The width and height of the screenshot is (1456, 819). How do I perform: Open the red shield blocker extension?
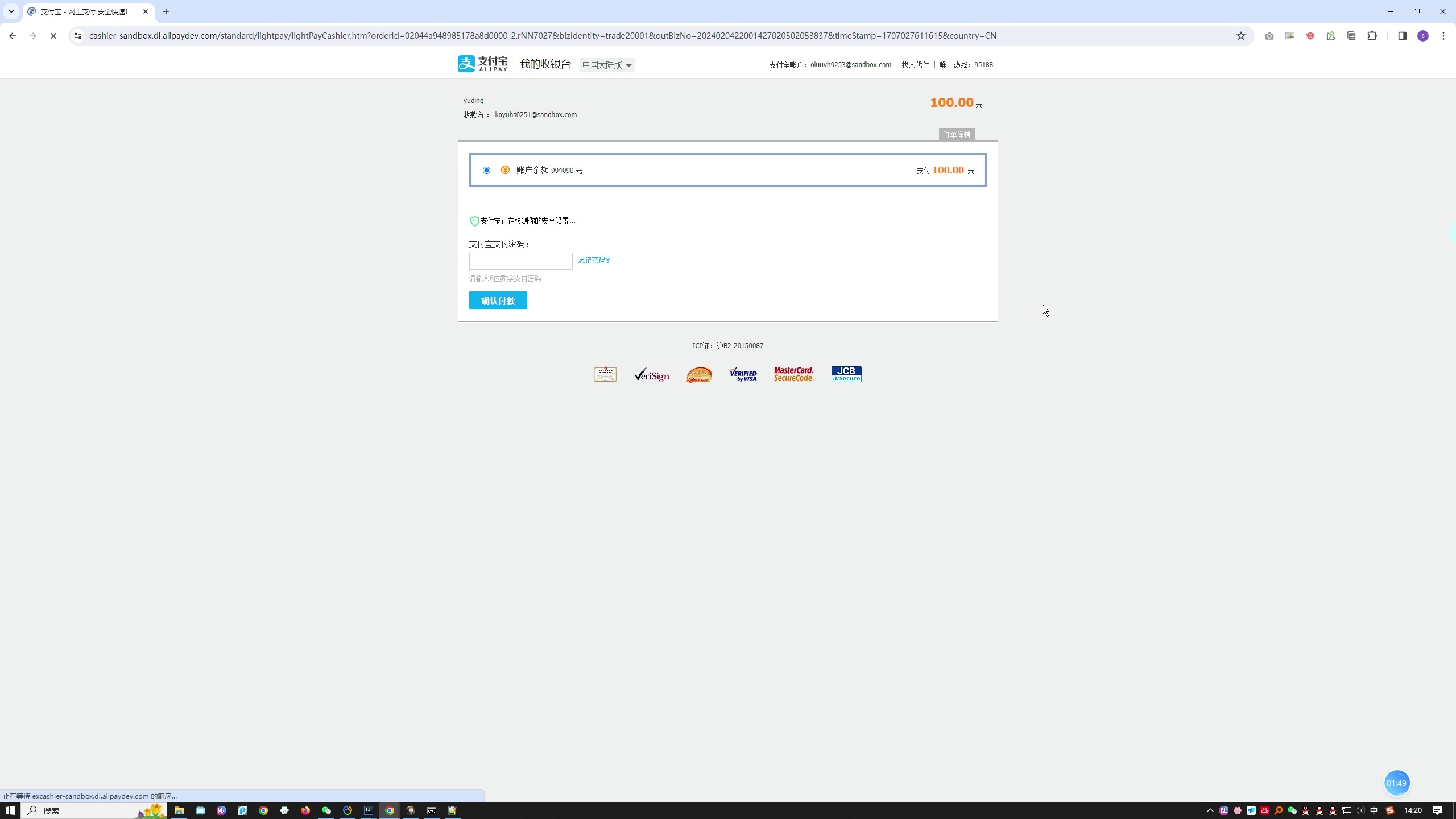click(1310, 36)
